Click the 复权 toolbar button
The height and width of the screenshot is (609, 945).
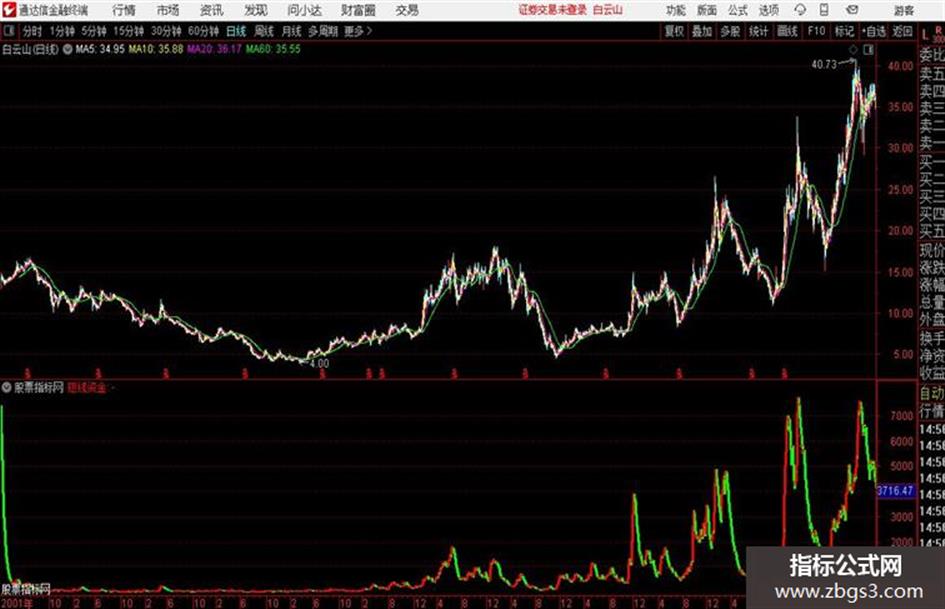(674, 31)
